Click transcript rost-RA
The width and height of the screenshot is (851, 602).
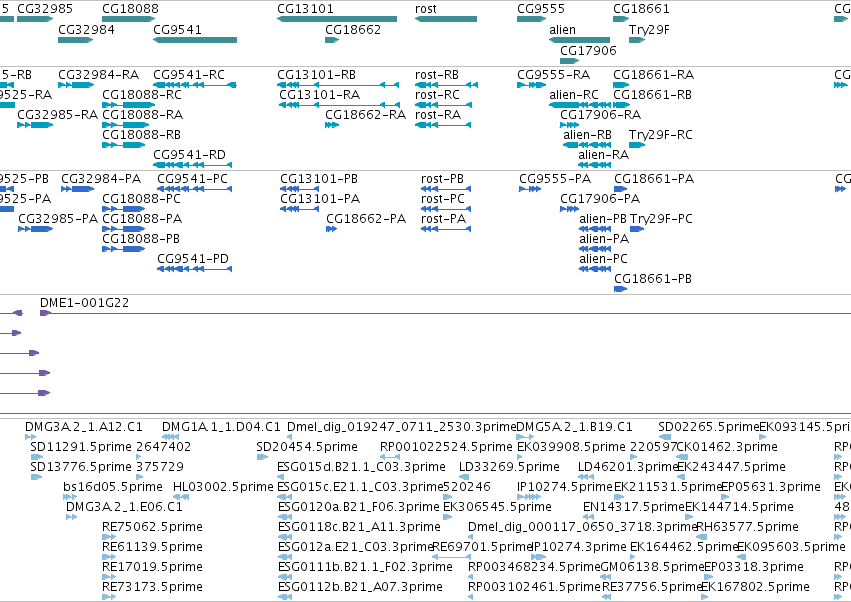[443, 125]
